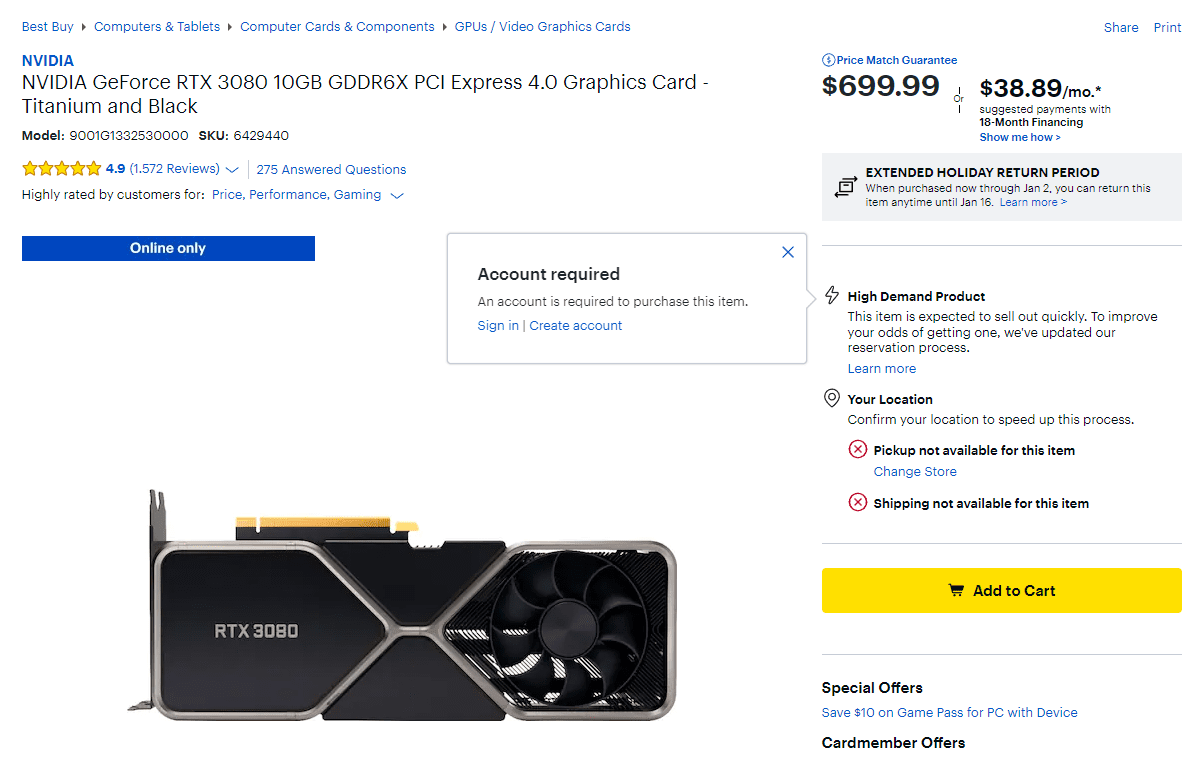
Task: Click the Sign in link
Action: point(498,326)
